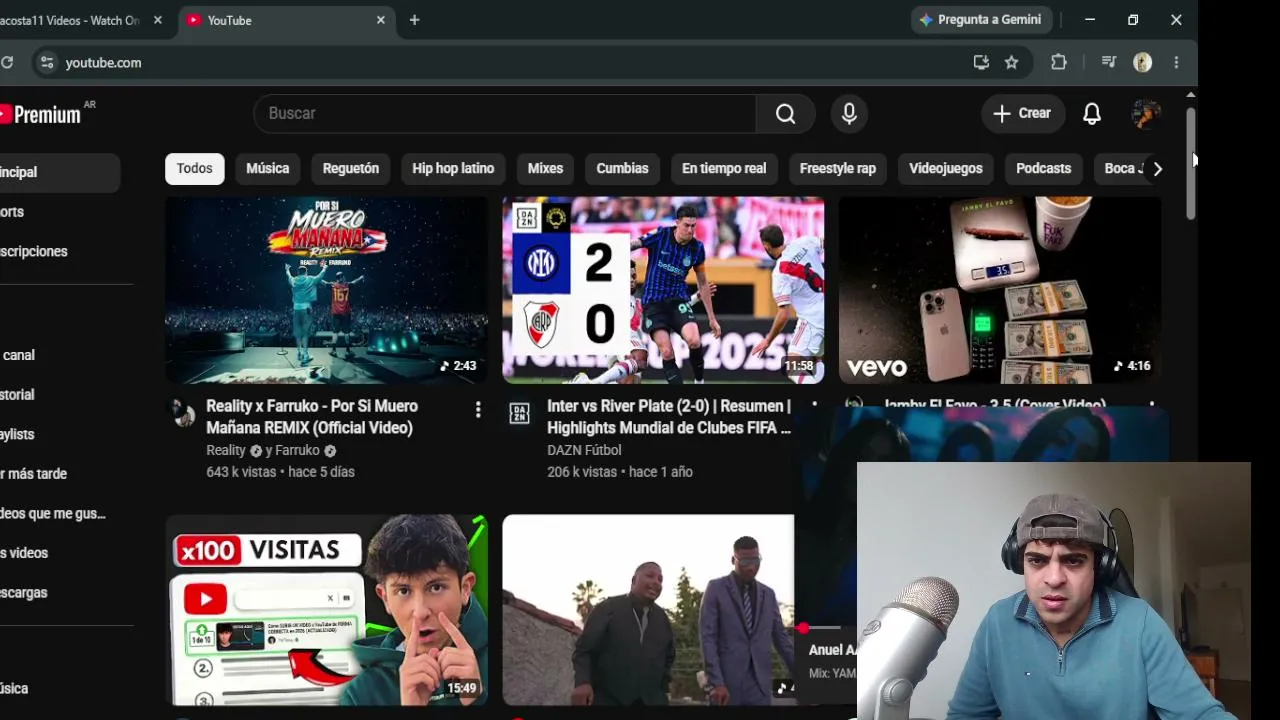The height and width of the screenshot is (720, 1280).
Task: Select the Música filter chip
Action: [x=268, y=169]
